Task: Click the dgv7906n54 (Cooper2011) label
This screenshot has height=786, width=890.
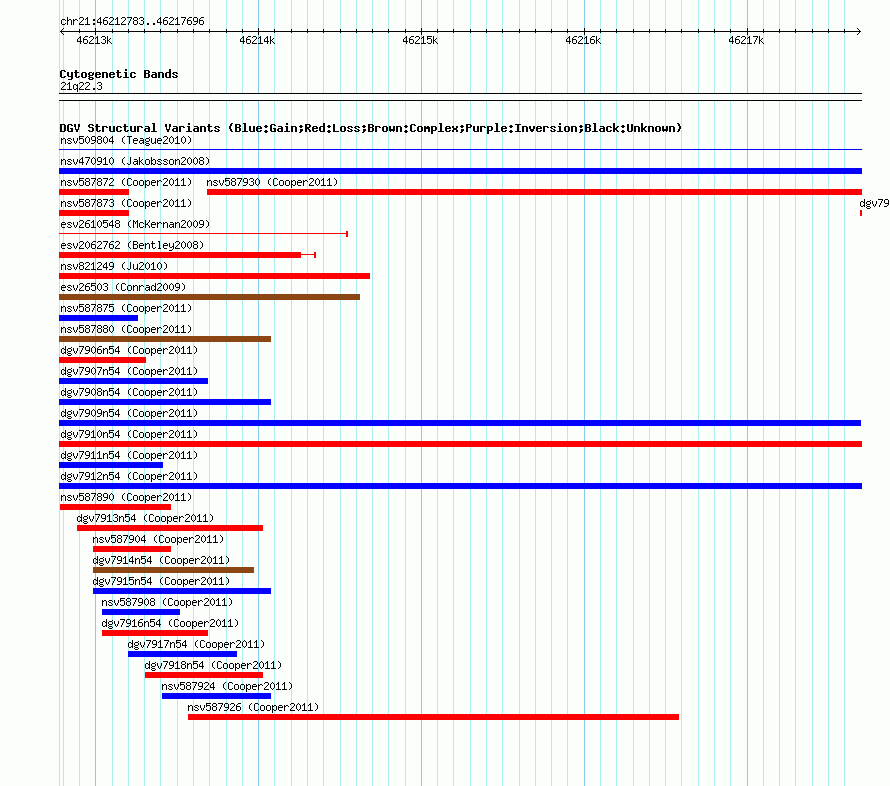Action: point(129,350)
